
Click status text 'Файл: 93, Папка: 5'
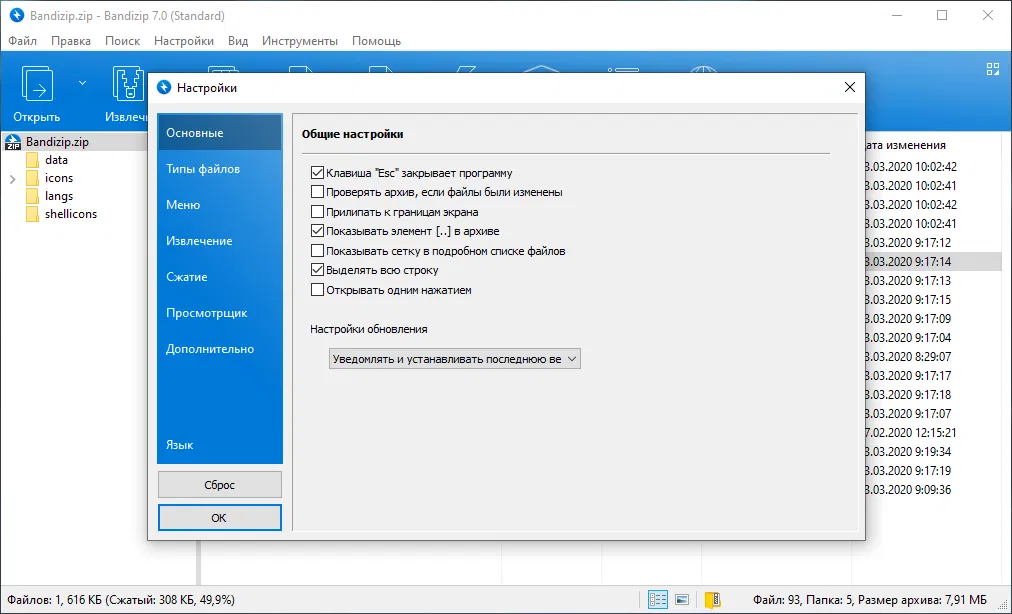point(803,600)
